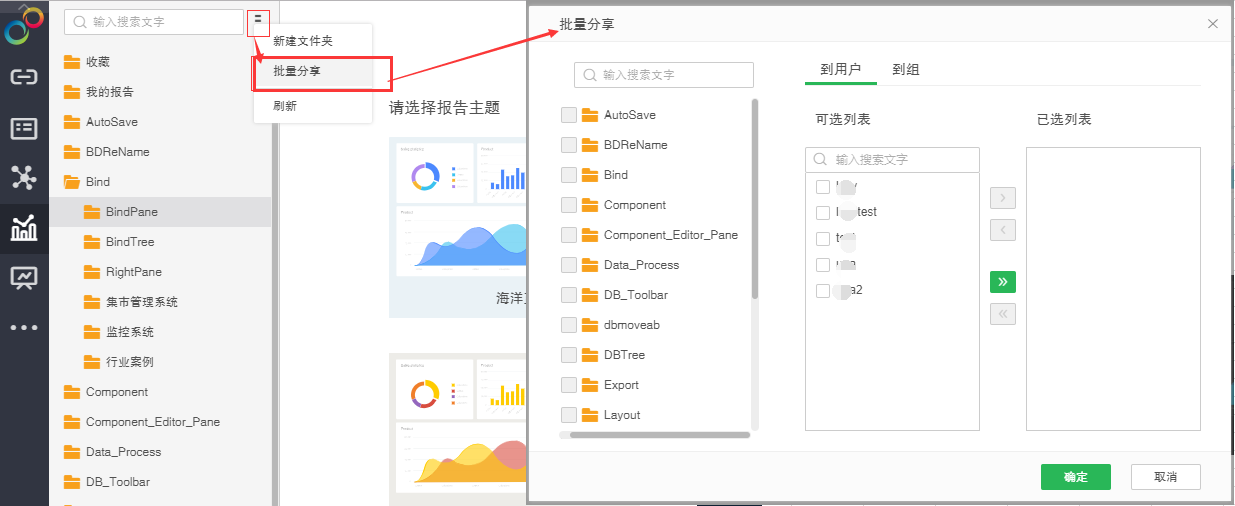1235x506 pixels.
Task: Click the green 确定 button
Action: click(x=1076, y=477)
